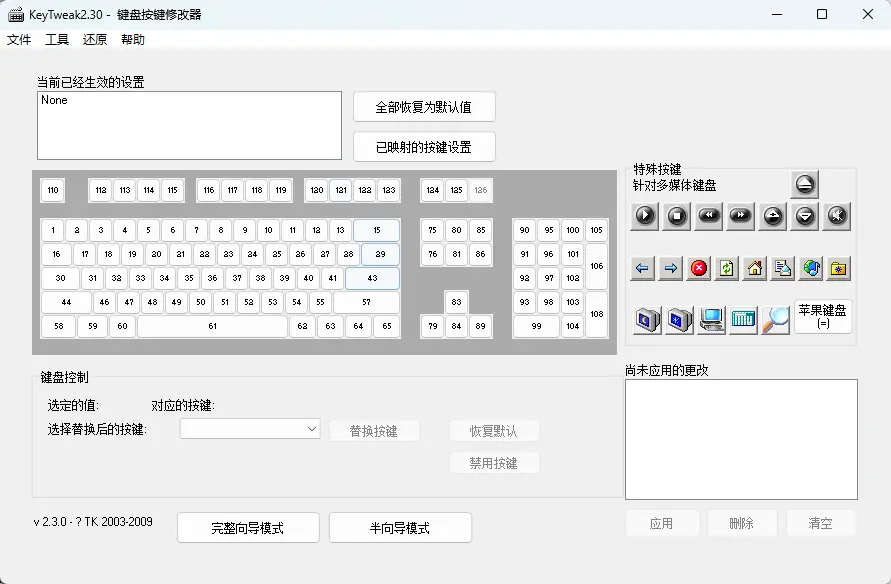Select keyboard key 110
The height and width of the screenshot is (584, 891).
(53, 190)
